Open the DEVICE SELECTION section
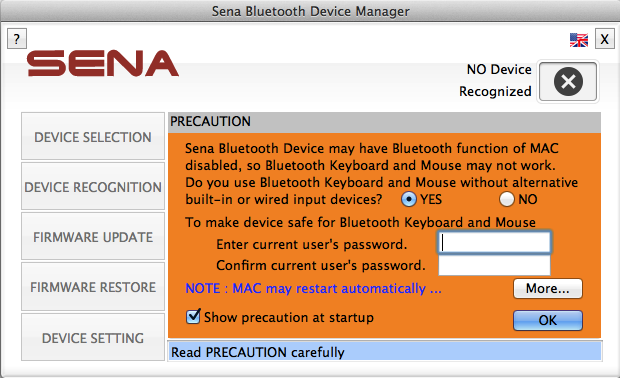The width and height of the screenshot is (620, 378). coord(93,136)
